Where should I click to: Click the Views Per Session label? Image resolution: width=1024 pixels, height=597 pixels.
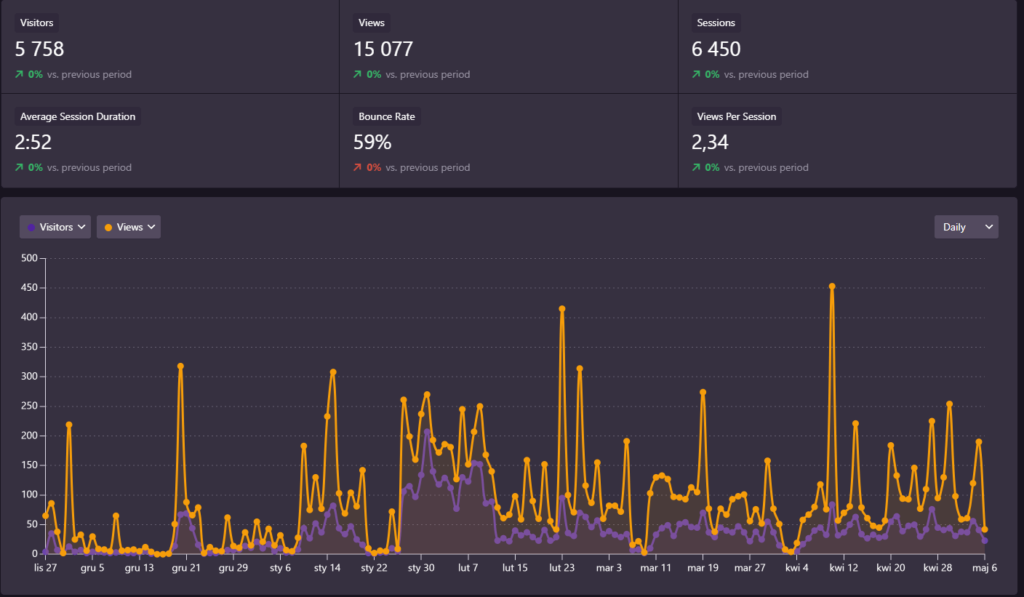736,116
